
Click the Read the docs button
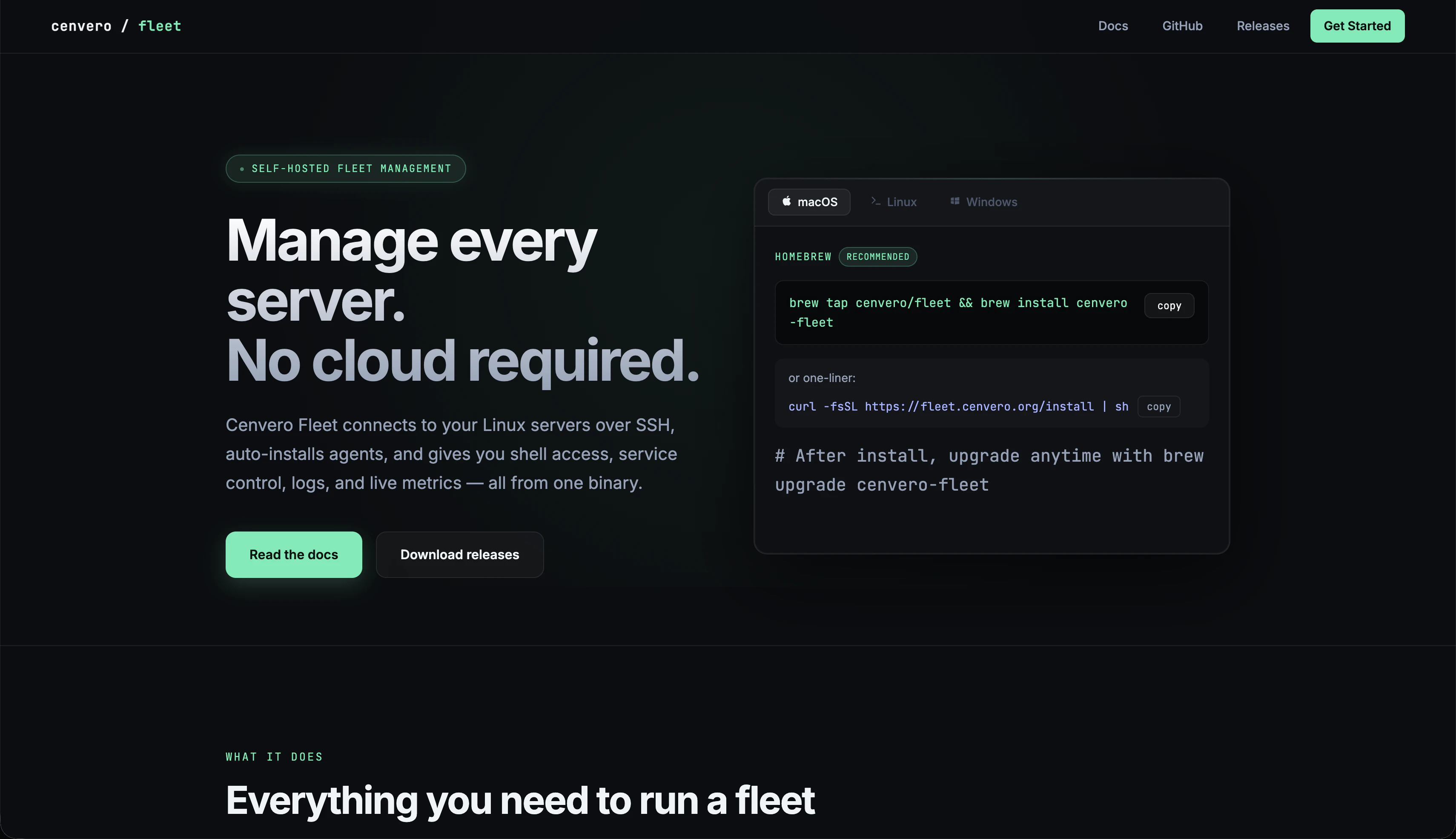tap(294, 555)
